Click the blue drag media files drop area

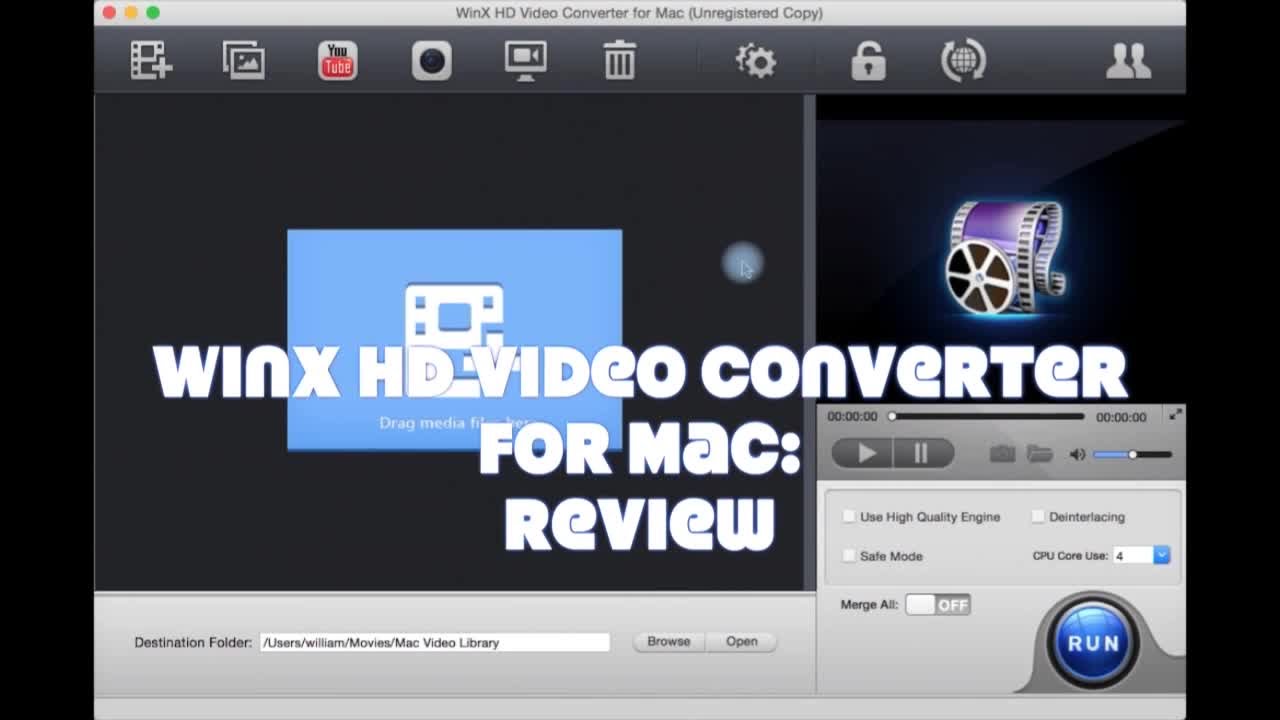coord(455,340)
